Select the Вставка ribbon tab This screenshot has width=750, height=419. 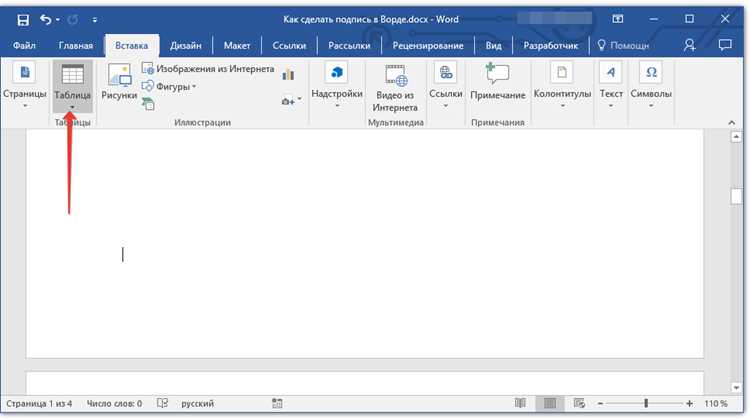click(132, 45)
